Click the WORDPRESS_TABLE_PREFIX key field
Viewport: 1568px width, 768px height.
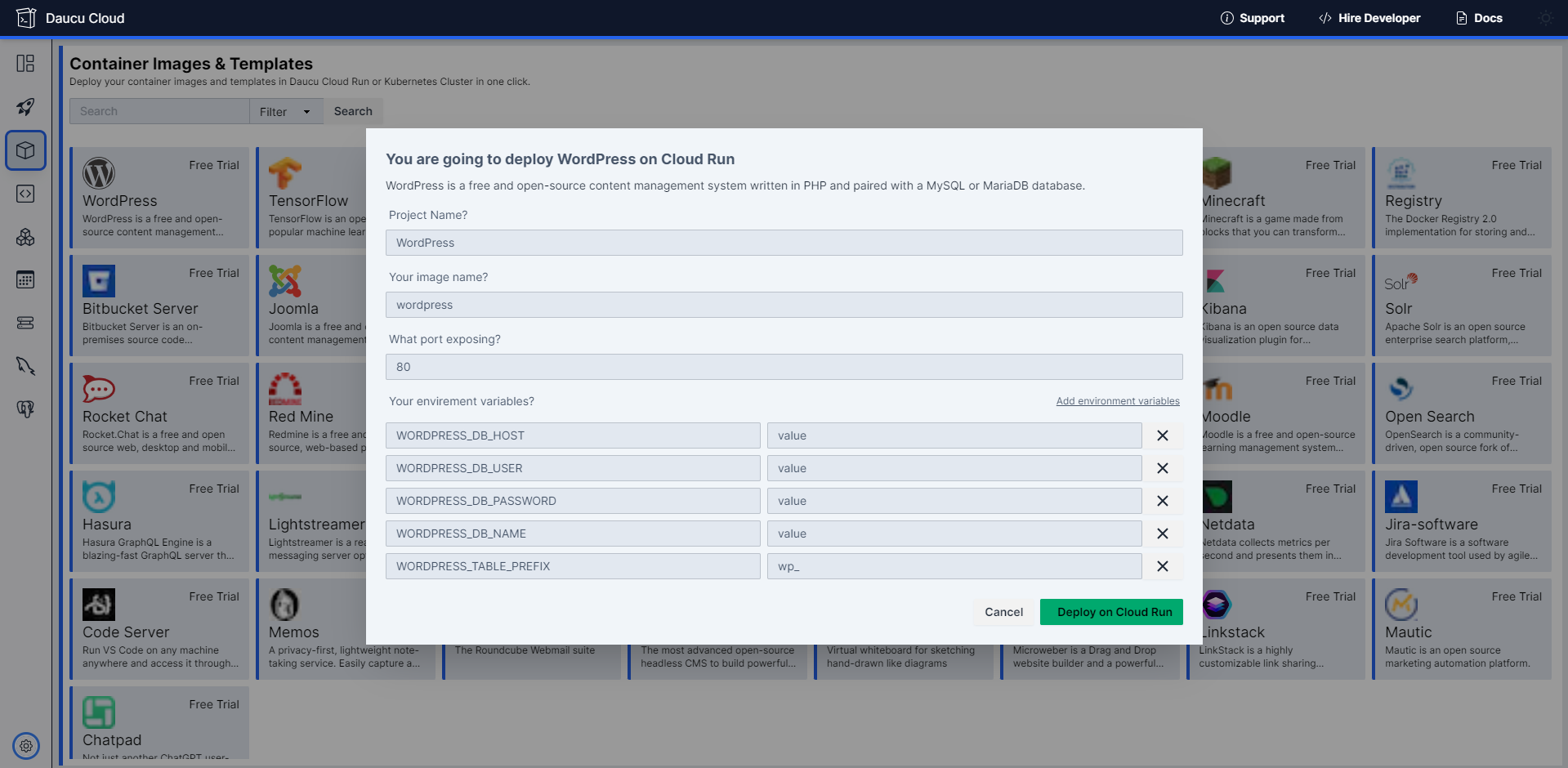pos(573,566)
